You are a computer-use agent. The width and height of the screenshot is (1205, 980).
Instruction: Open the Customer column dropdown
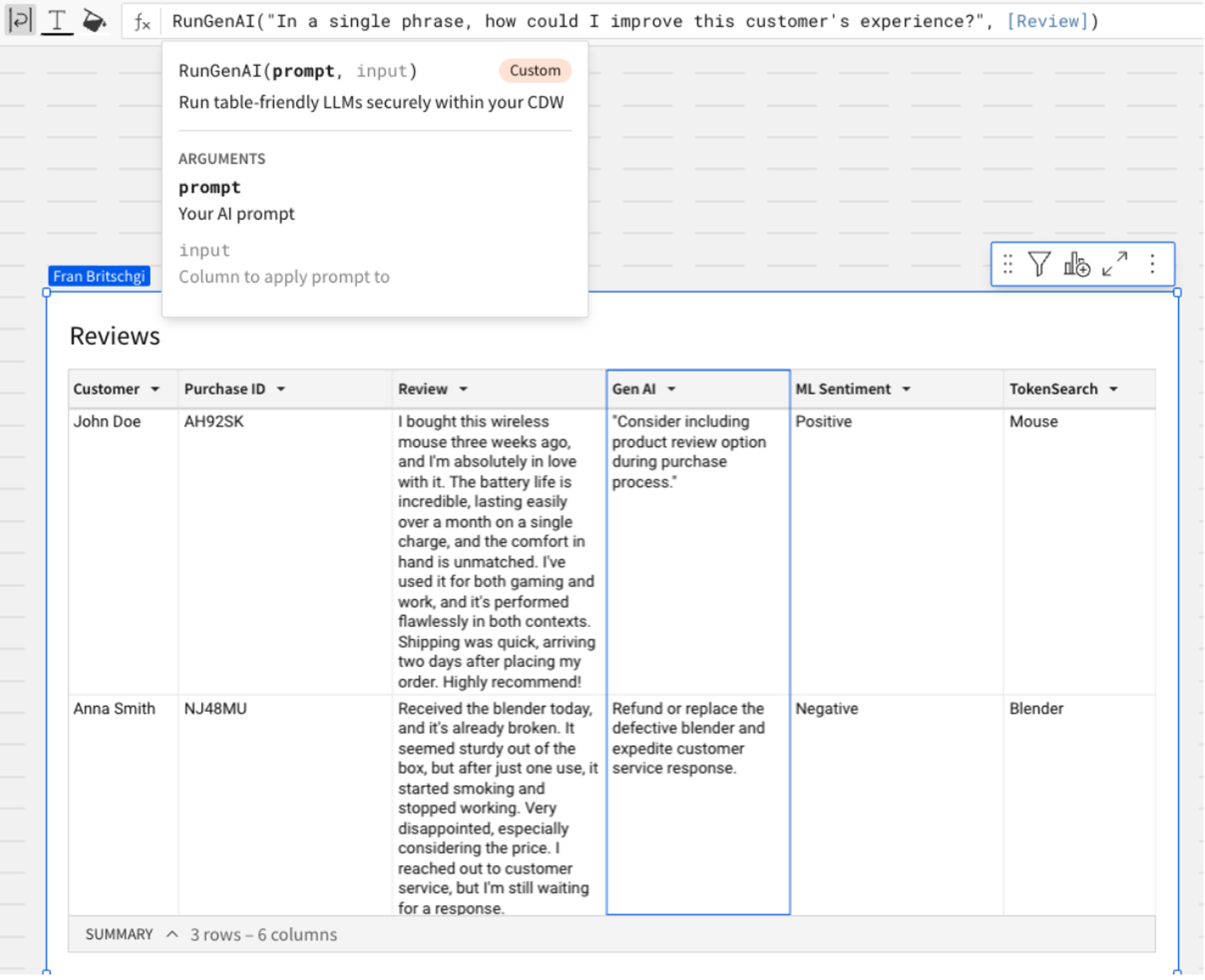155,389
